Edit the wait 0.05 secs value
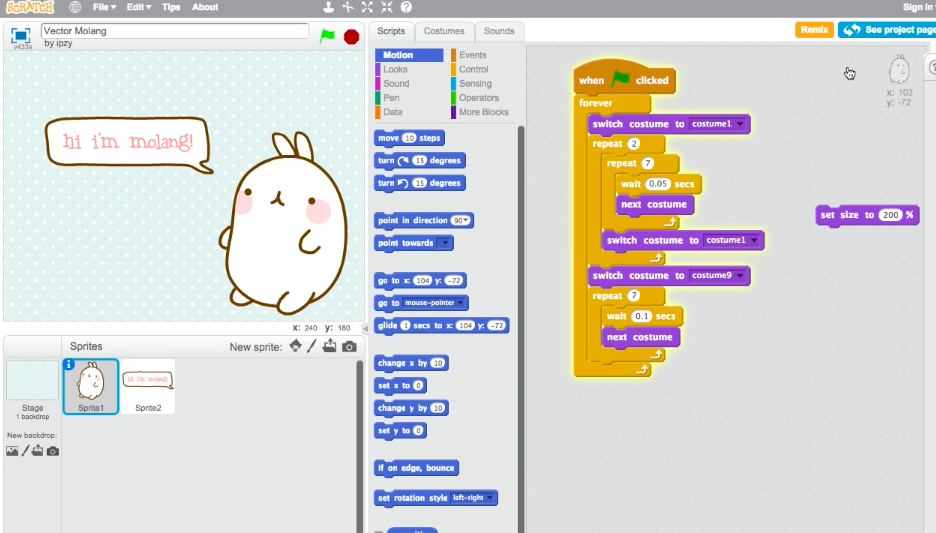Screen dimensions: 936x533 [657, 184]
